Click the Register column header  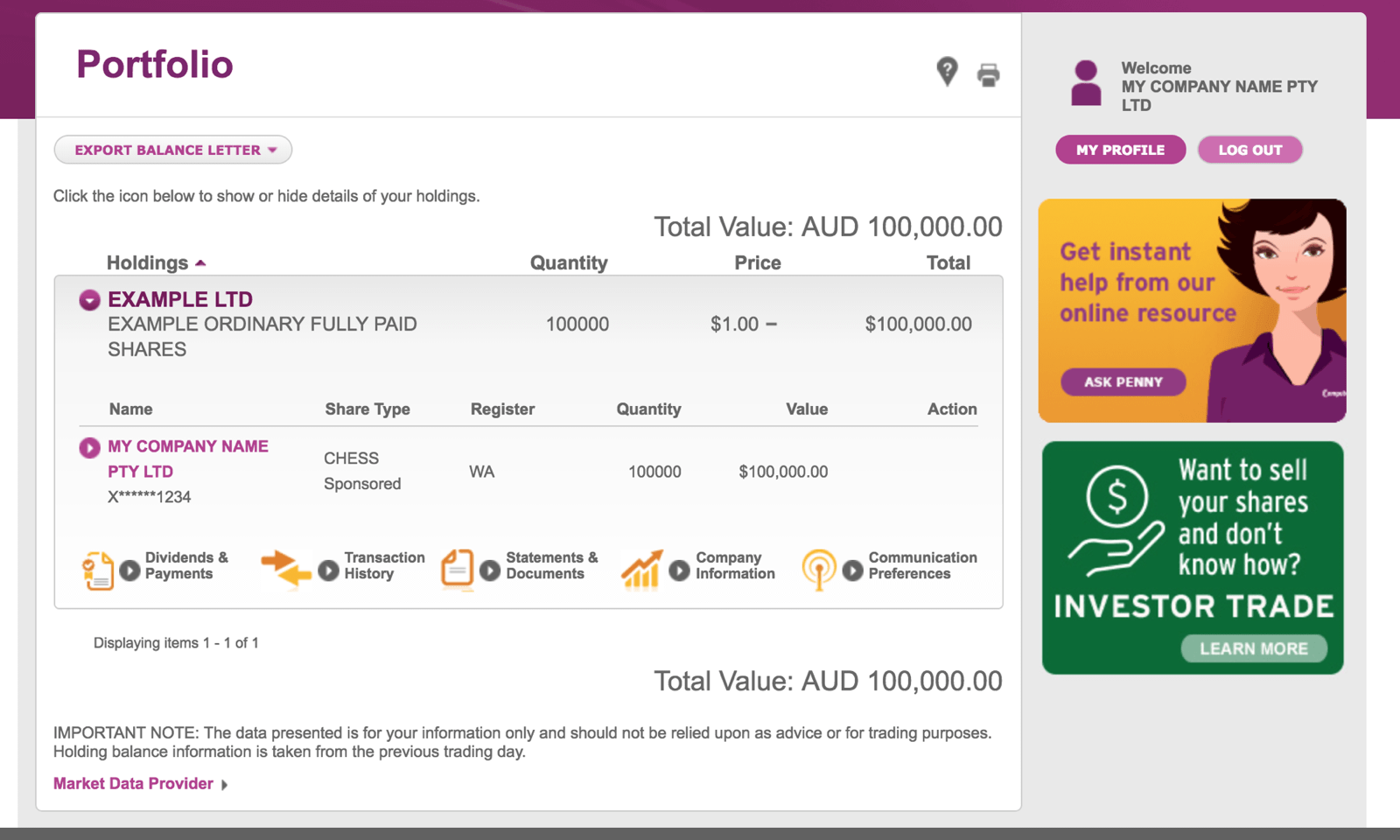coord(502,409)
